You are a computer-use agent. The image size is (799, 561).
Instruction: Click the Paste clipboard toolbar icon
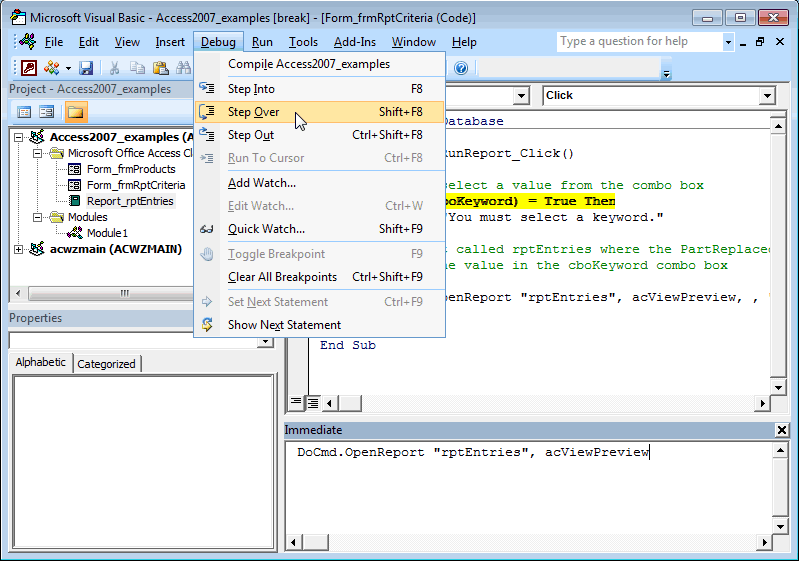161,68
